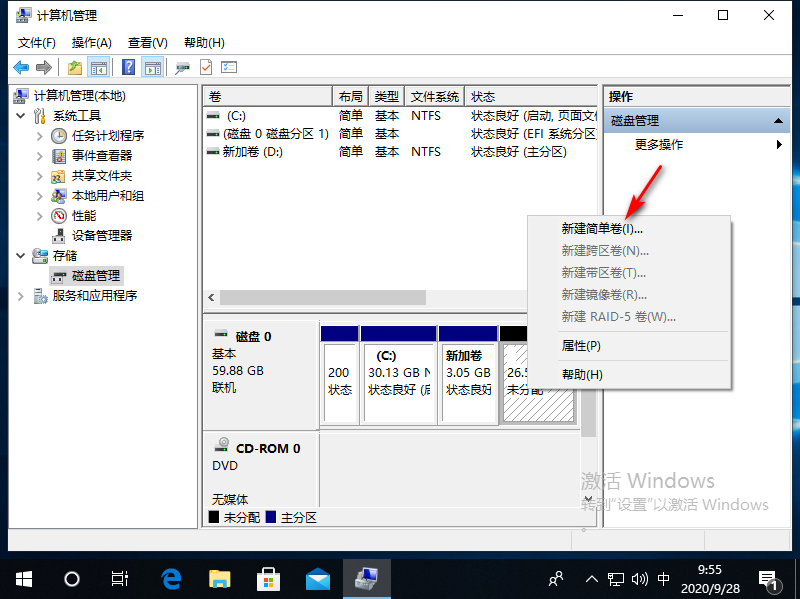Screen dimensions: 800x599
Task: Open Help using the question mark toolbar icon
Action: (130, 67)
